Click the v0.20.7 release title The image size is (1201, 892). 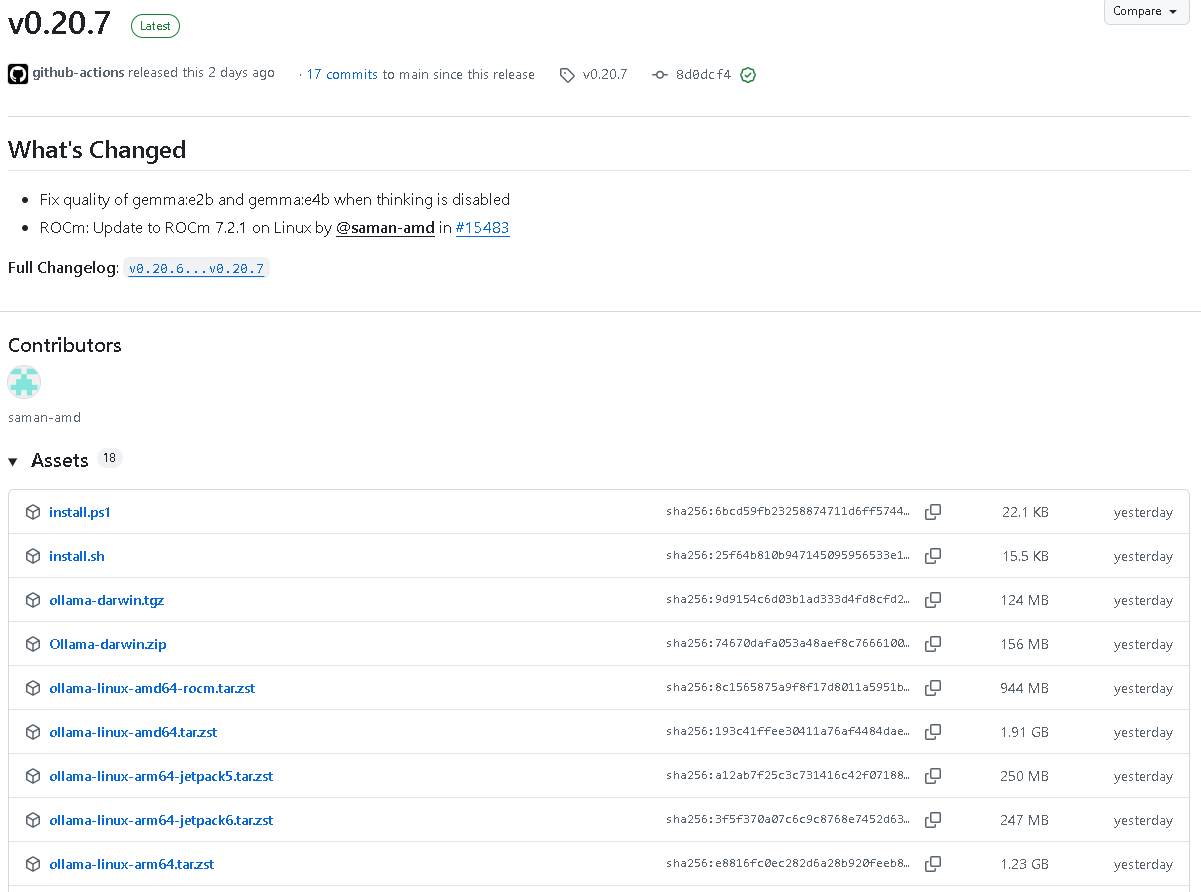tap(59, 24)
